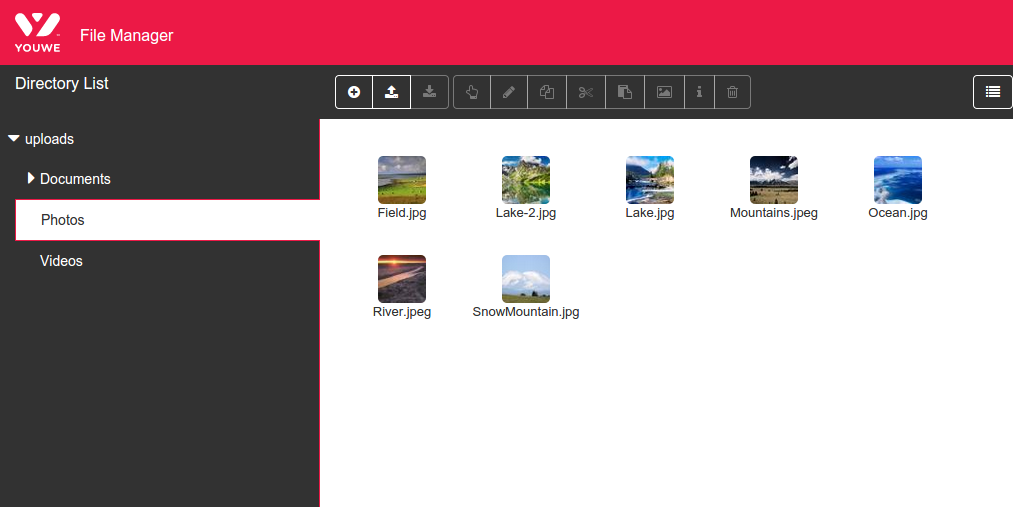Click the Lake.jpg file name
Viewport: 1013px width, 507px height.
point(650,213)
